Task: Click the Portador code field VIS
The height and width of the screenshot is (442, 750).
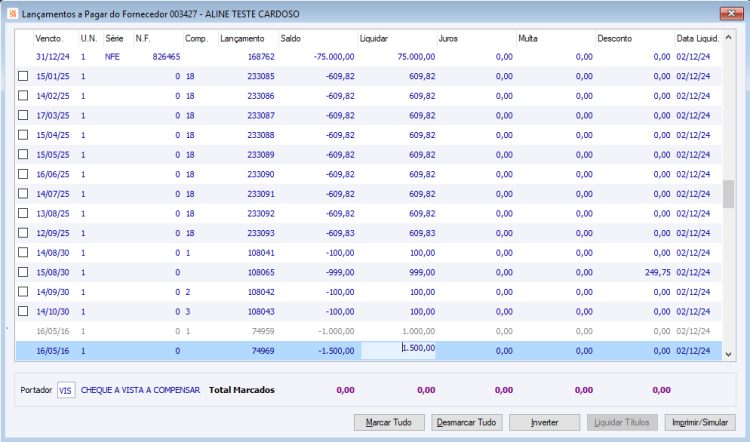Action: (x=66, y=390)
